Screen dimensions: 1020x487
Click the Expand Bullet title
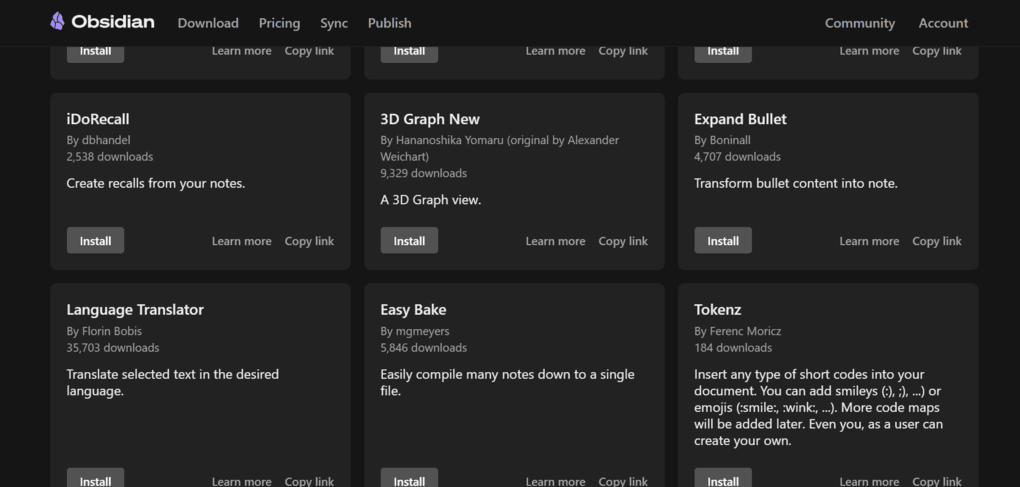pyautogui.click(x=740, y=119)
